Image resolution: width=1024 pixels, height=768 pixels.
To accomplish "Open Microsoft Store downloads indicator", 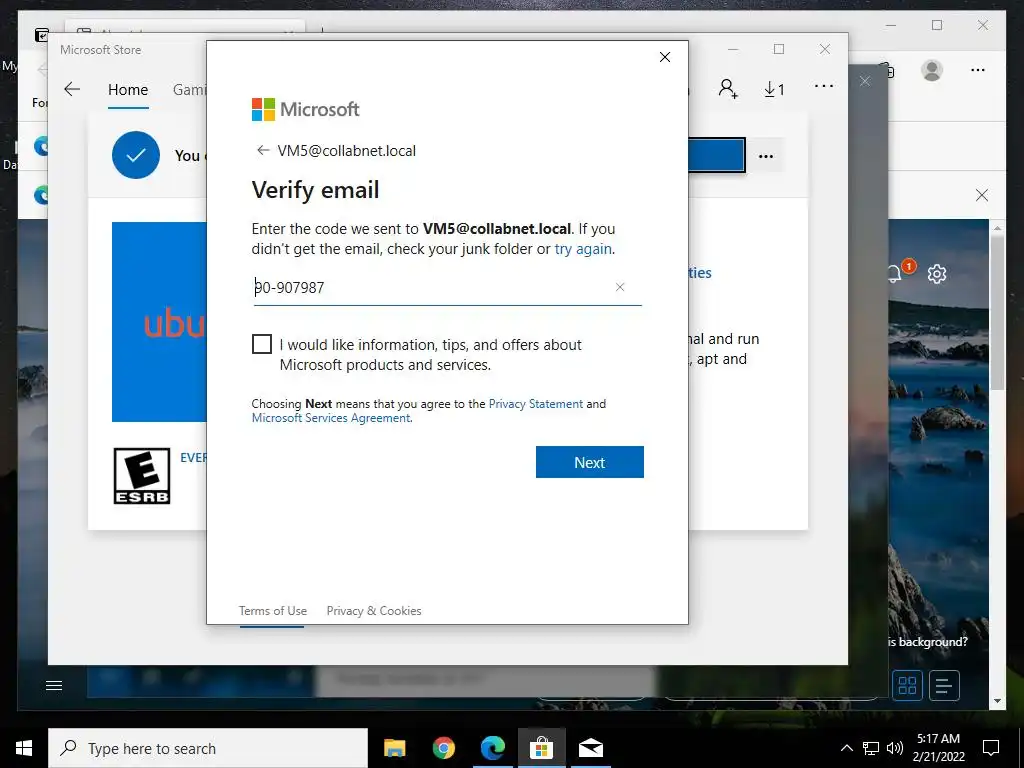I will 775,89.
